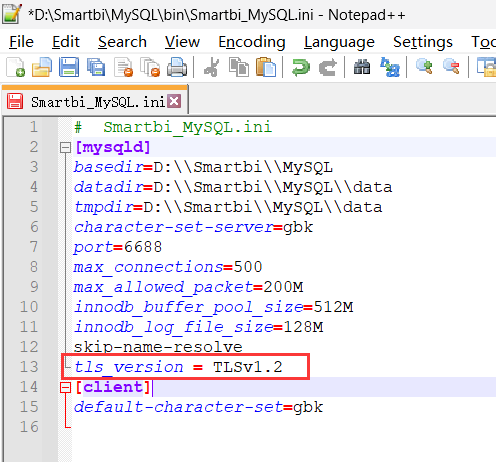Click the unsaved red disk tab icon
This screenshot has width=496, height=462.
(15, 101)
